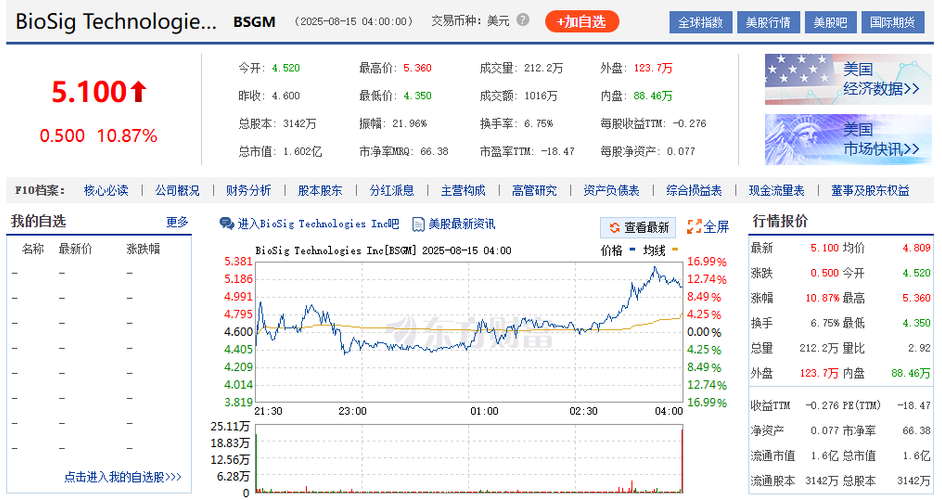Select 综合损益表 in F10 menu

pos(694,191)
